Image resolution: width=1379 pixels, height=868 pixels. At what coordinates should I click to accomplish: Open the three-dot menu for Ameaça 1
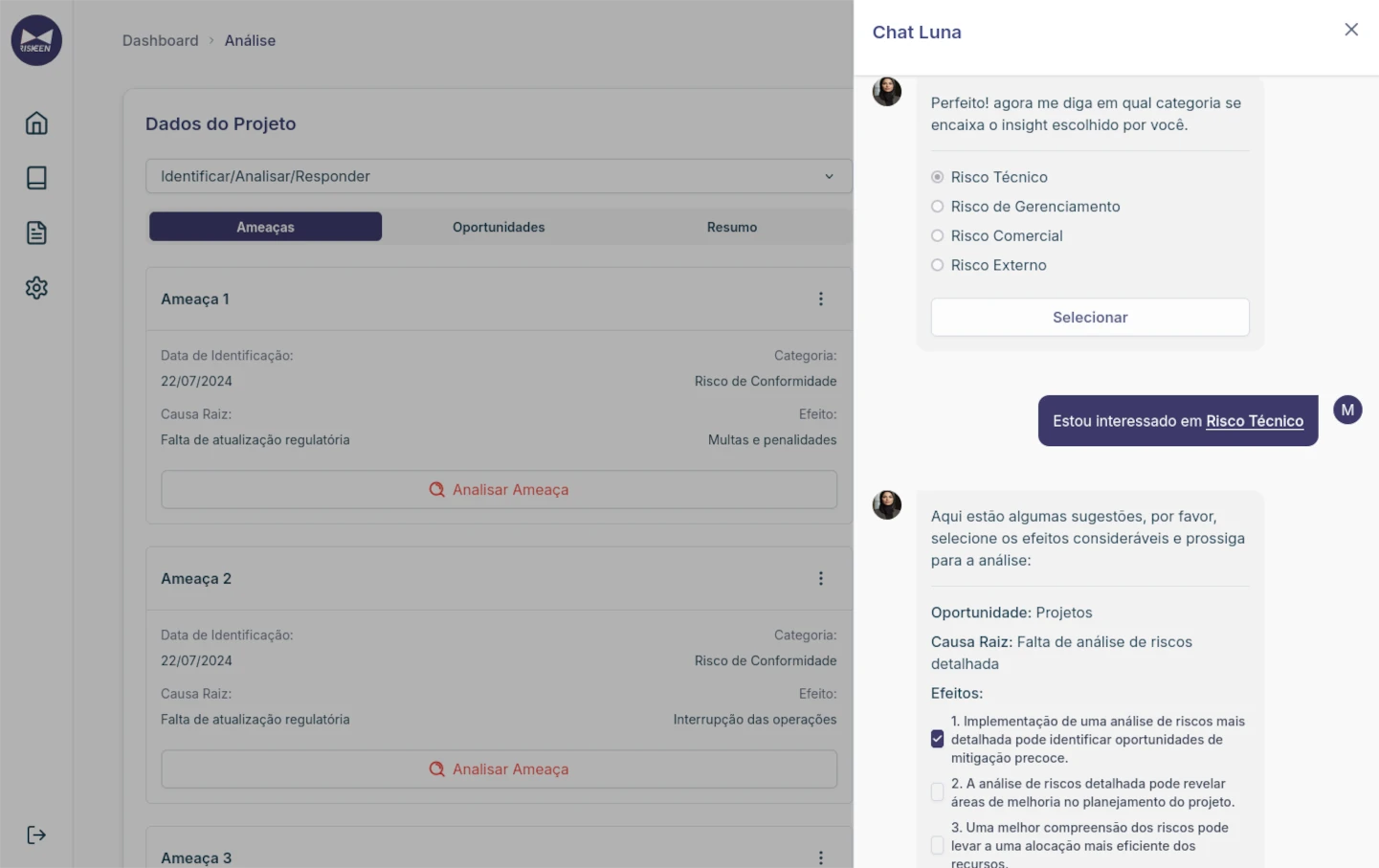coord(820,299)
